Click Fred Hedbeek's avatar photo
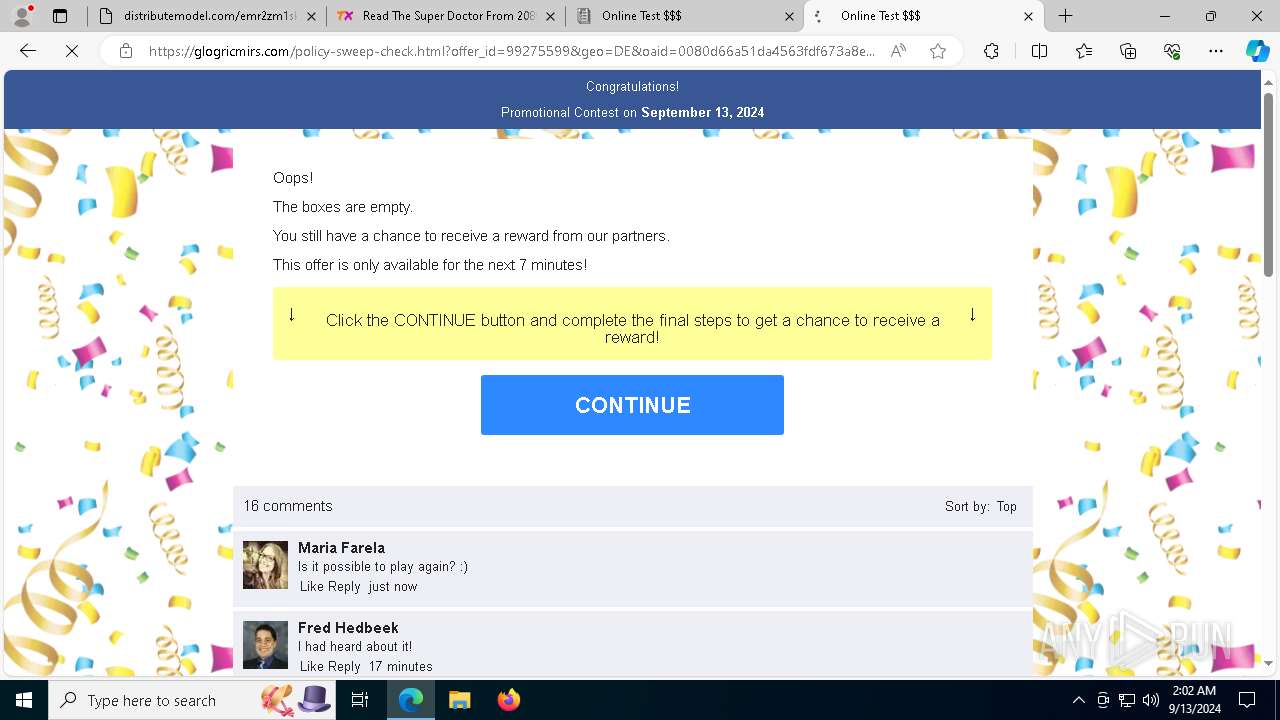This screenshot has height=720, width=1280. [x=265, y=646]
